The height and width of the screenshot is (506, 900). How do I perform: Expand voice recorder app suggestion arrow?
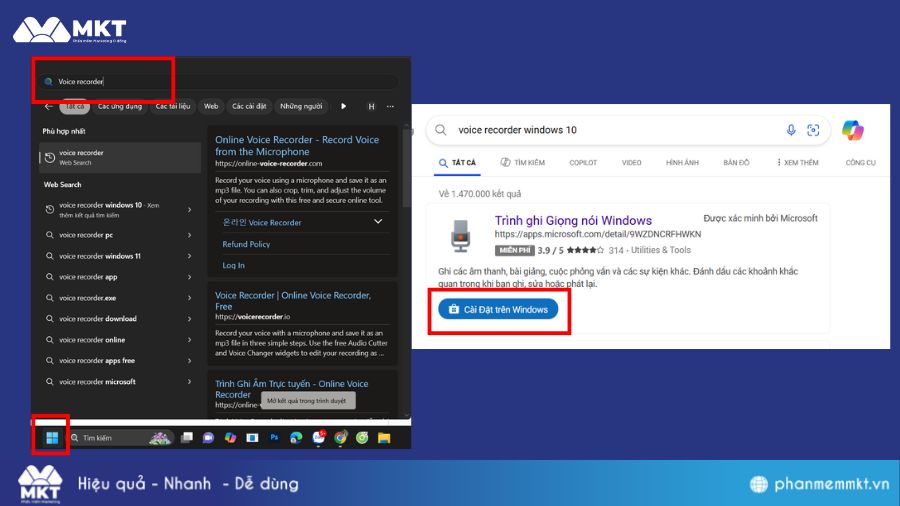(189, 277)
